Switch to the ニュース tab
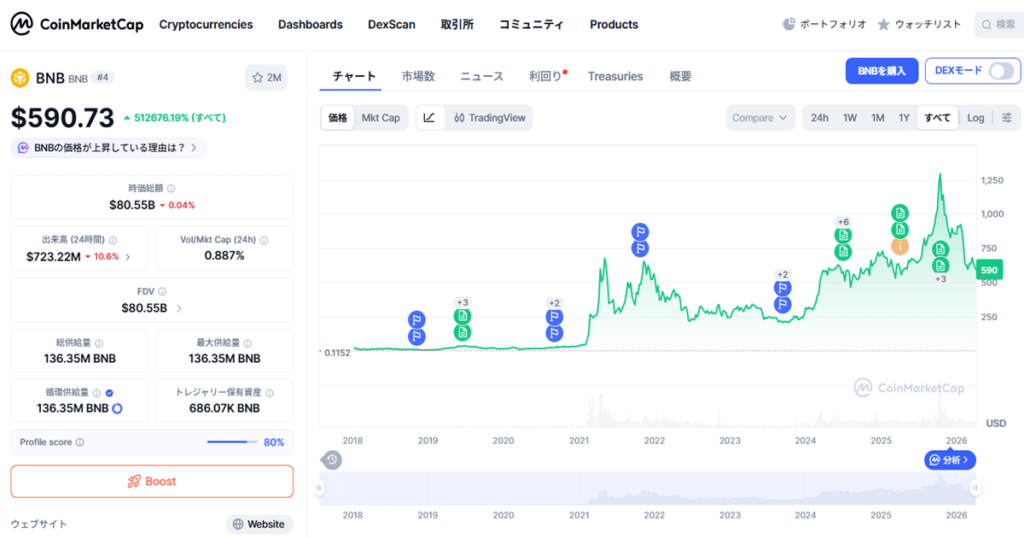Viewport: 1024px width, 538px height. point(481,76)
